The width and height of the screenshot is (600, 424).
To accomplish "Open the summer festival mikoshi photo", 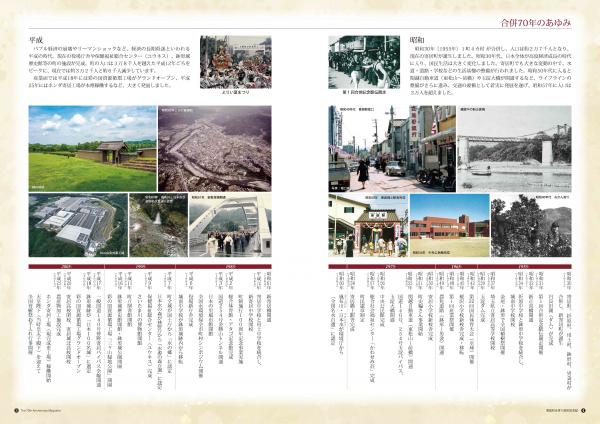I will tap(236, 62).
